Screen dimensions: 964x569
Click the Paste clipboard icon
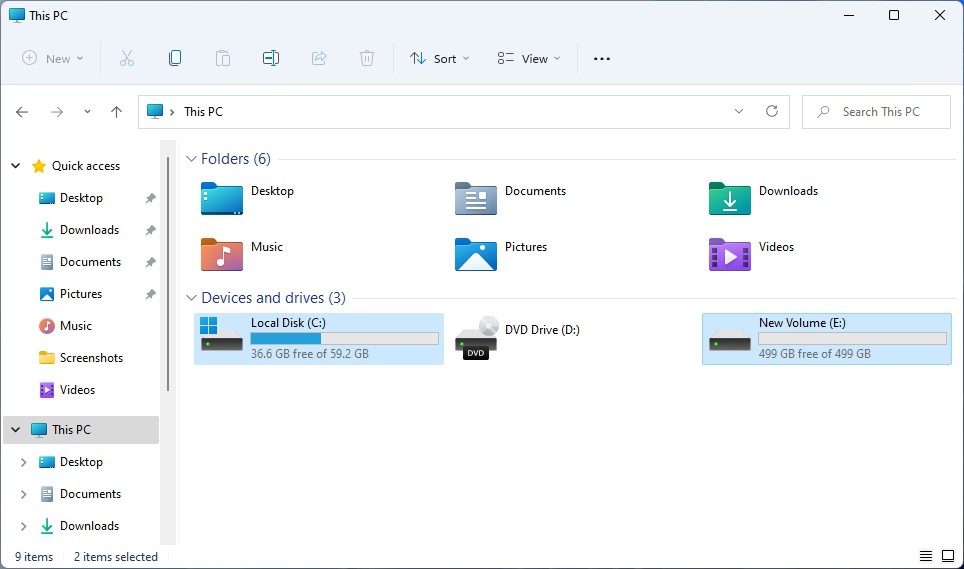tap(223, 58)
